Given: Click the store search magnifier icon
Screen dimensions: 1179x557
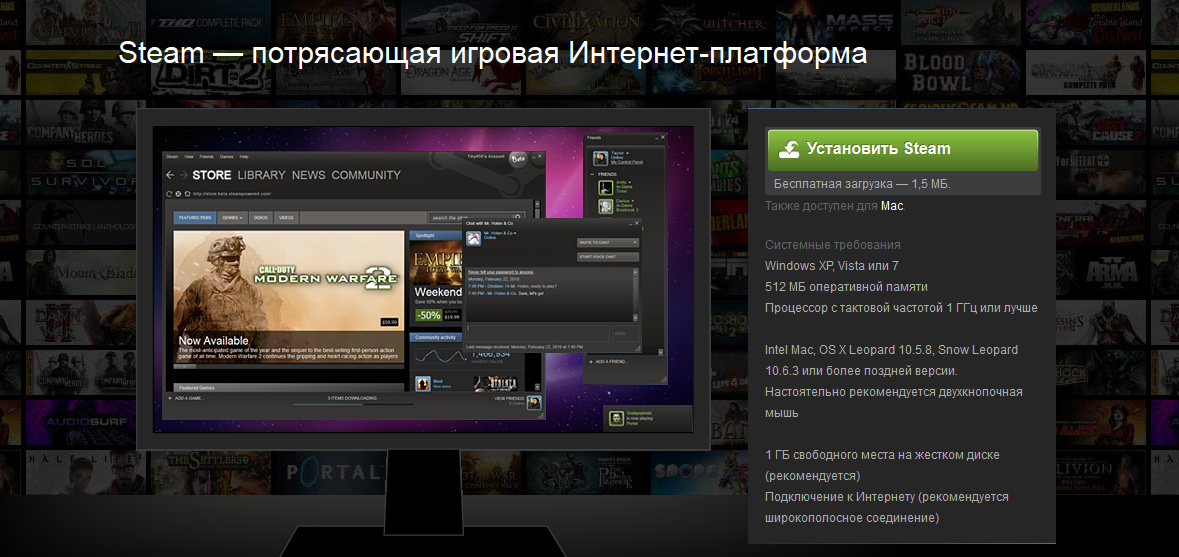Looking at the screenshot, I should click(517, 217).
